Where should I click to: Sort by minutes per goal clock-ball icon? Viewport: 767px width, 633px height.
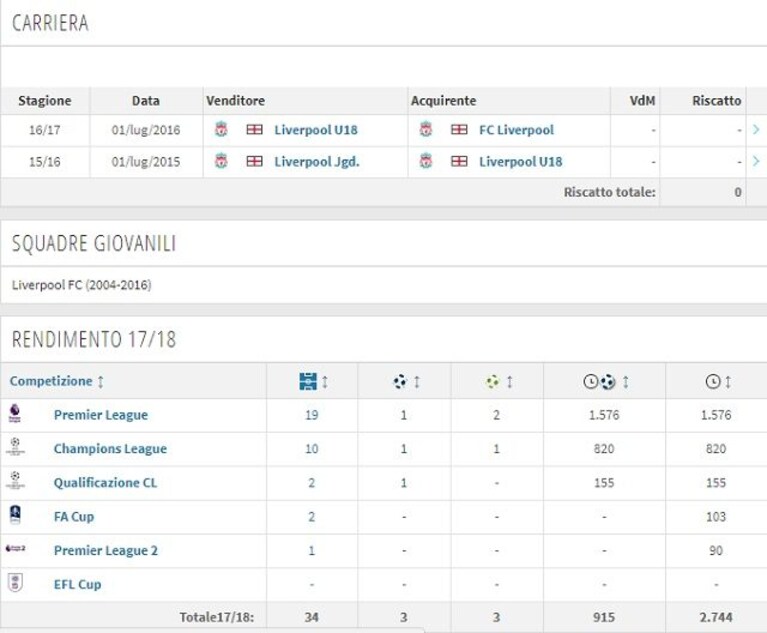click(x=606, y=381)
